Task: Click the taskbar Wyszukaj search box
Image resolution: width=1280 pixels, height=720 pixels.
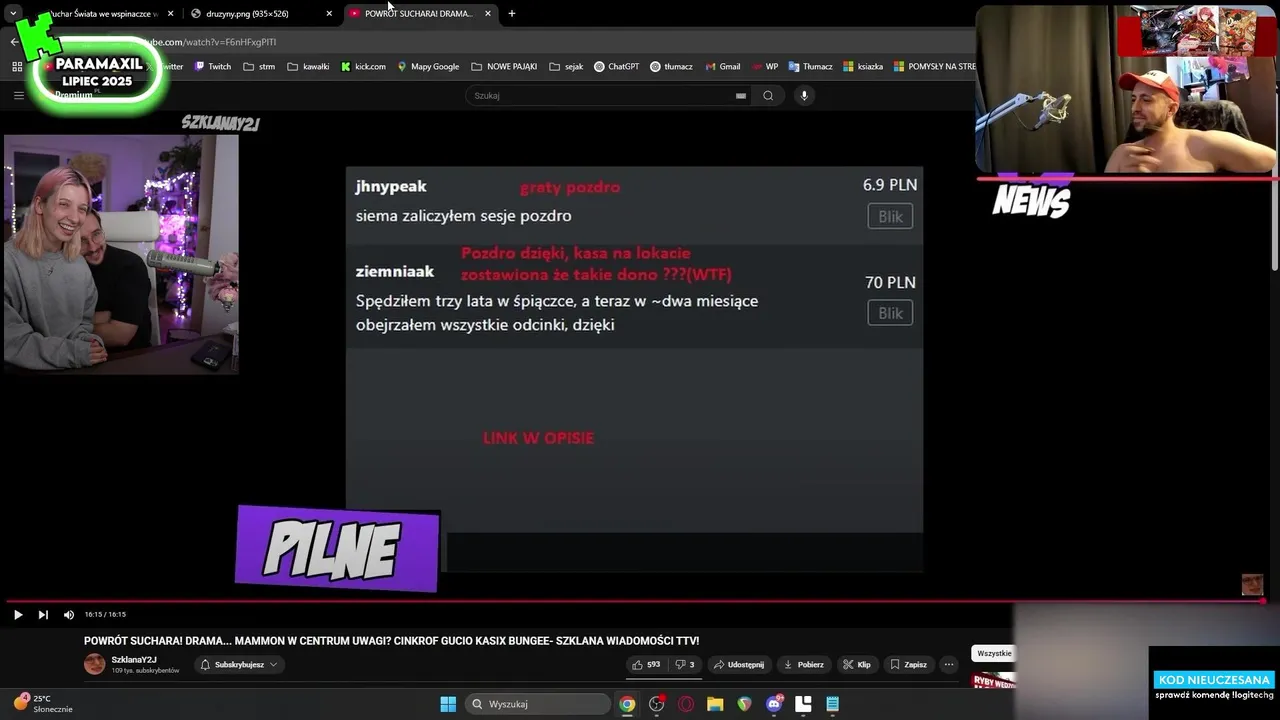Action: point(538,704)
